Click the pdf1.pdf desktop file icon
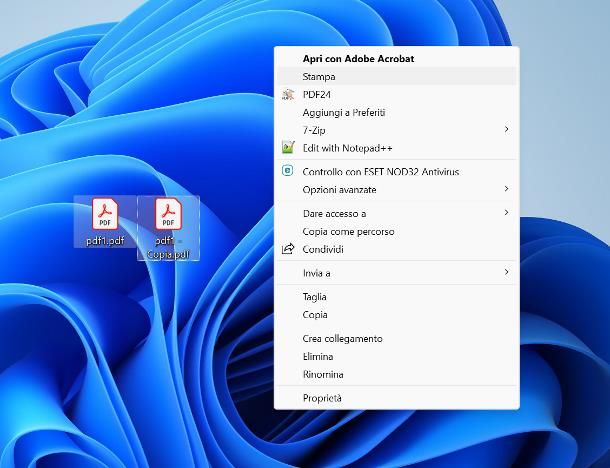The height and width of the screenshot is (468, 610). [x=105, y=214]
